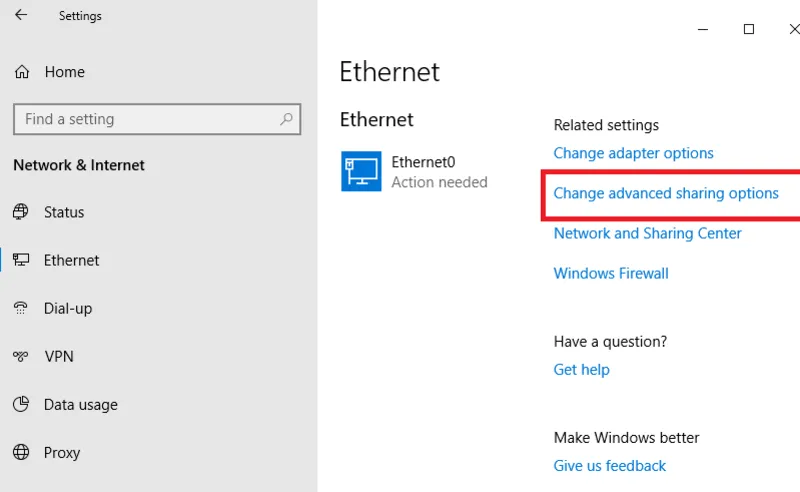
Task: Click the blue Ethernet0 adapter icon
Action: pos(361,171)
